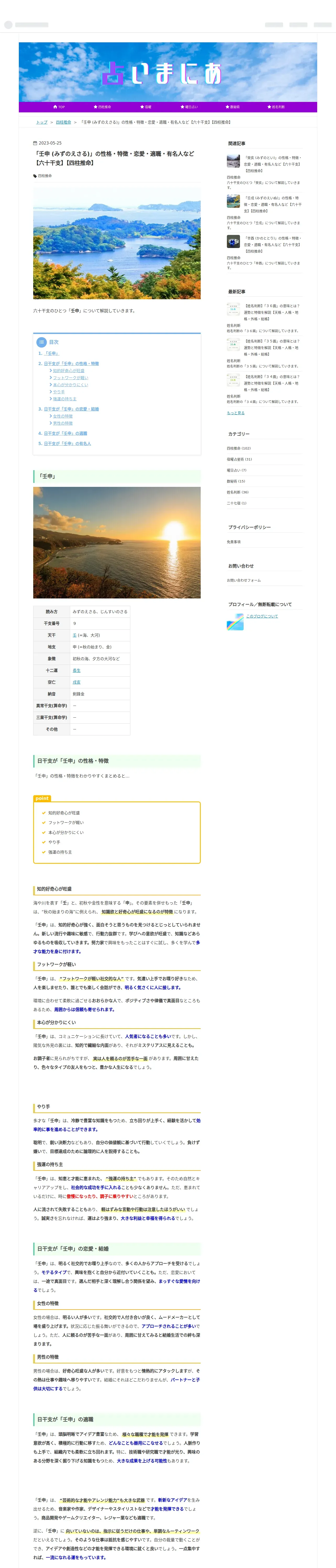Jump to フットワークが軽い in contents
Image resolution: width=336 pixels, height=1568 pixels.
pyautogui.click(x=70, y=377)
